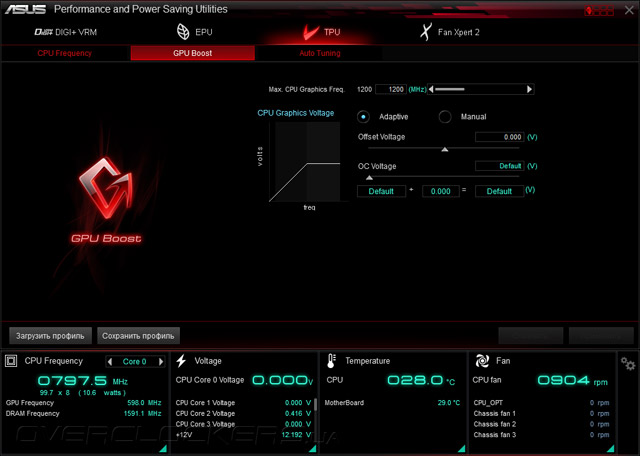Select next core with right arrow

(161, 362)
